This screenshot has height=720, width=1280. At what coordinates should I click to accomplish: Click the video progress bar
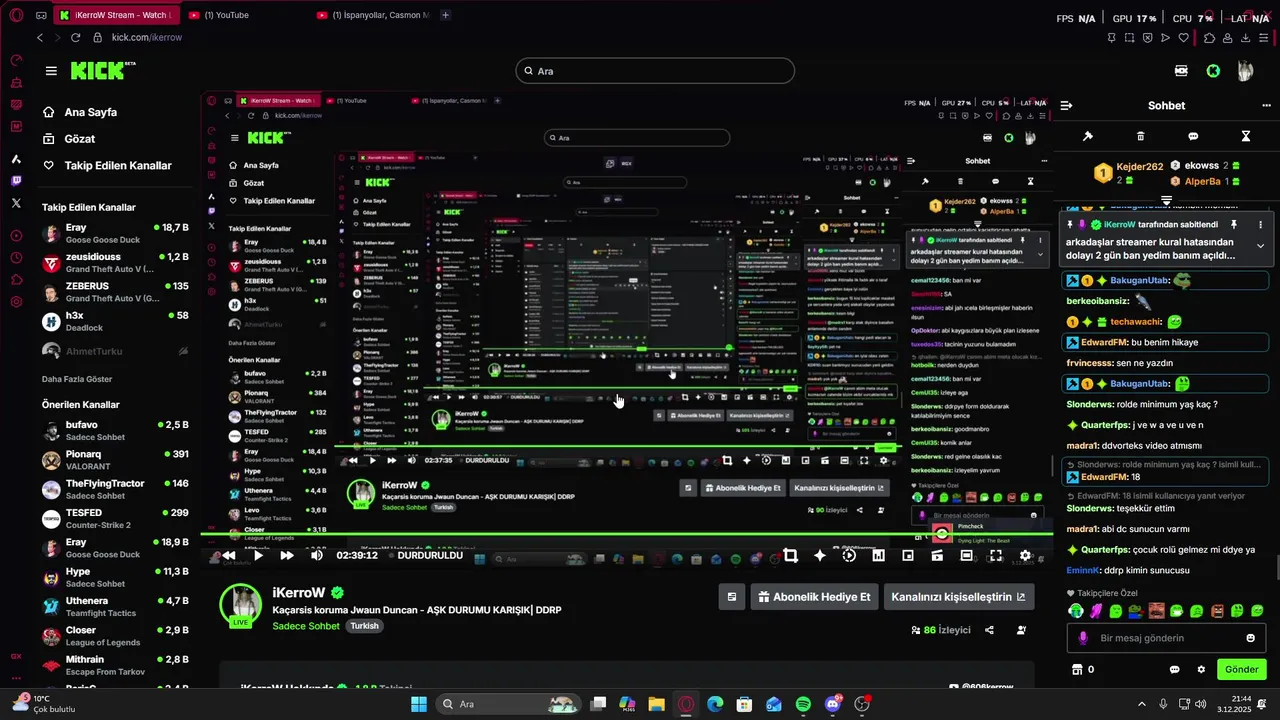point(626,533)
